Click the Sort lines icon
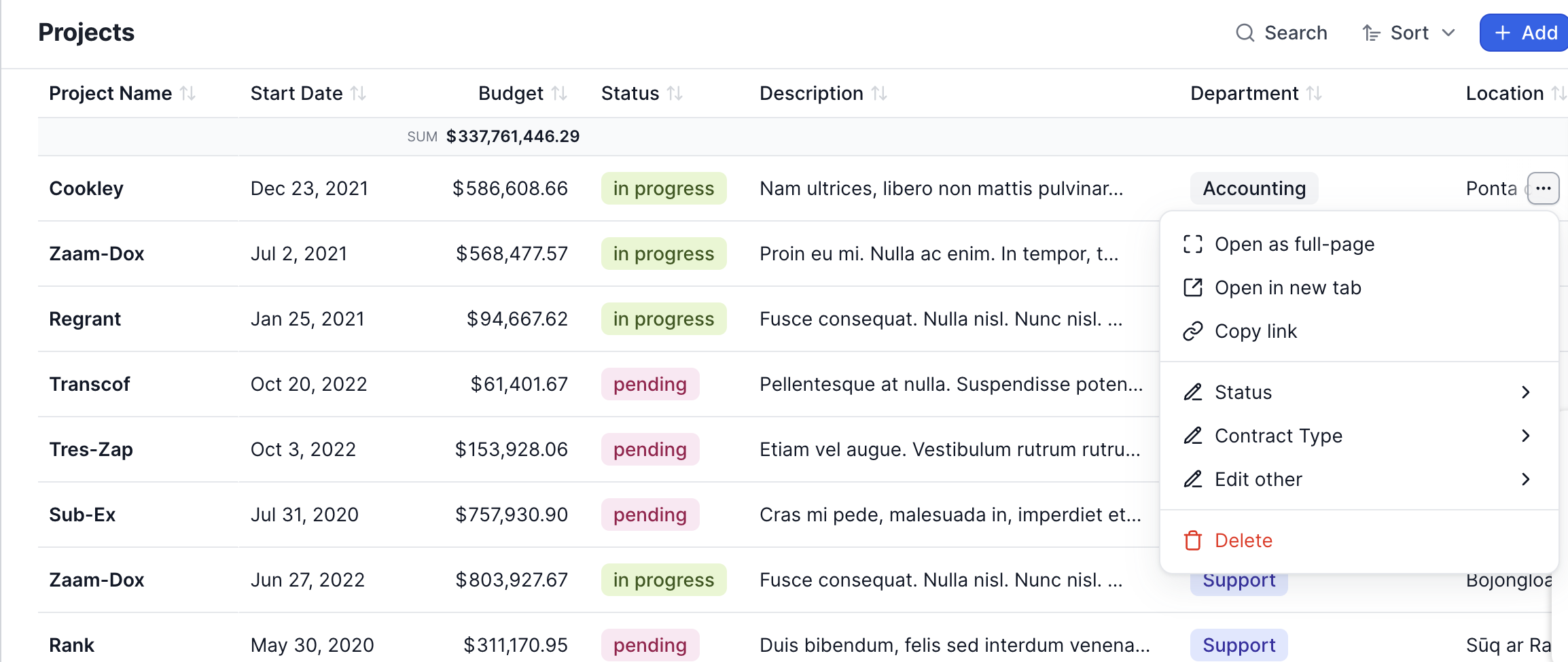 coord(1371,33)
